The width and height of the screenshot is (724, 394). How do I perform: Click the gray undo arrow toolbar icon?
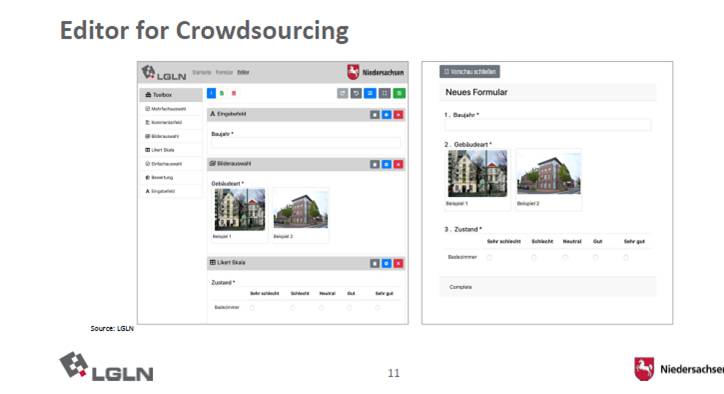point(356,93)
